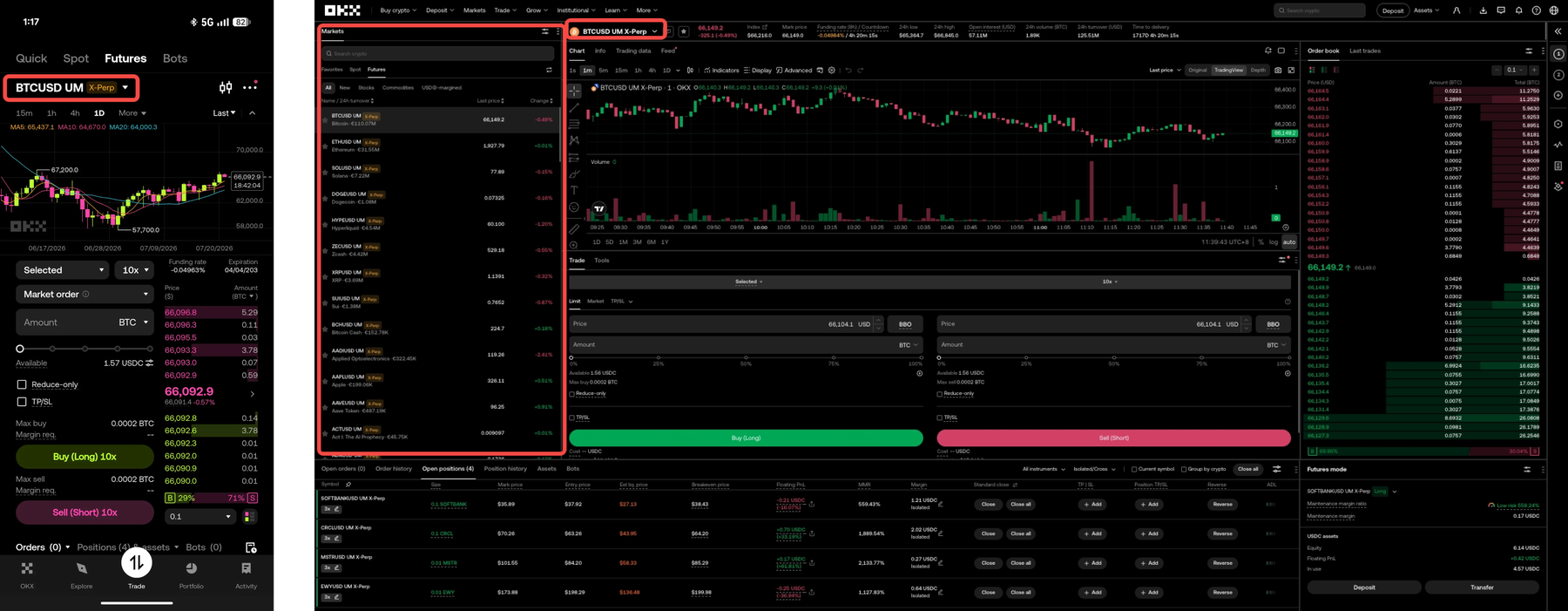Image resolution: width=1568 pixels, height=611 pixels.
Task: Switch chart view to Original mode
Action: (1197, 70)
